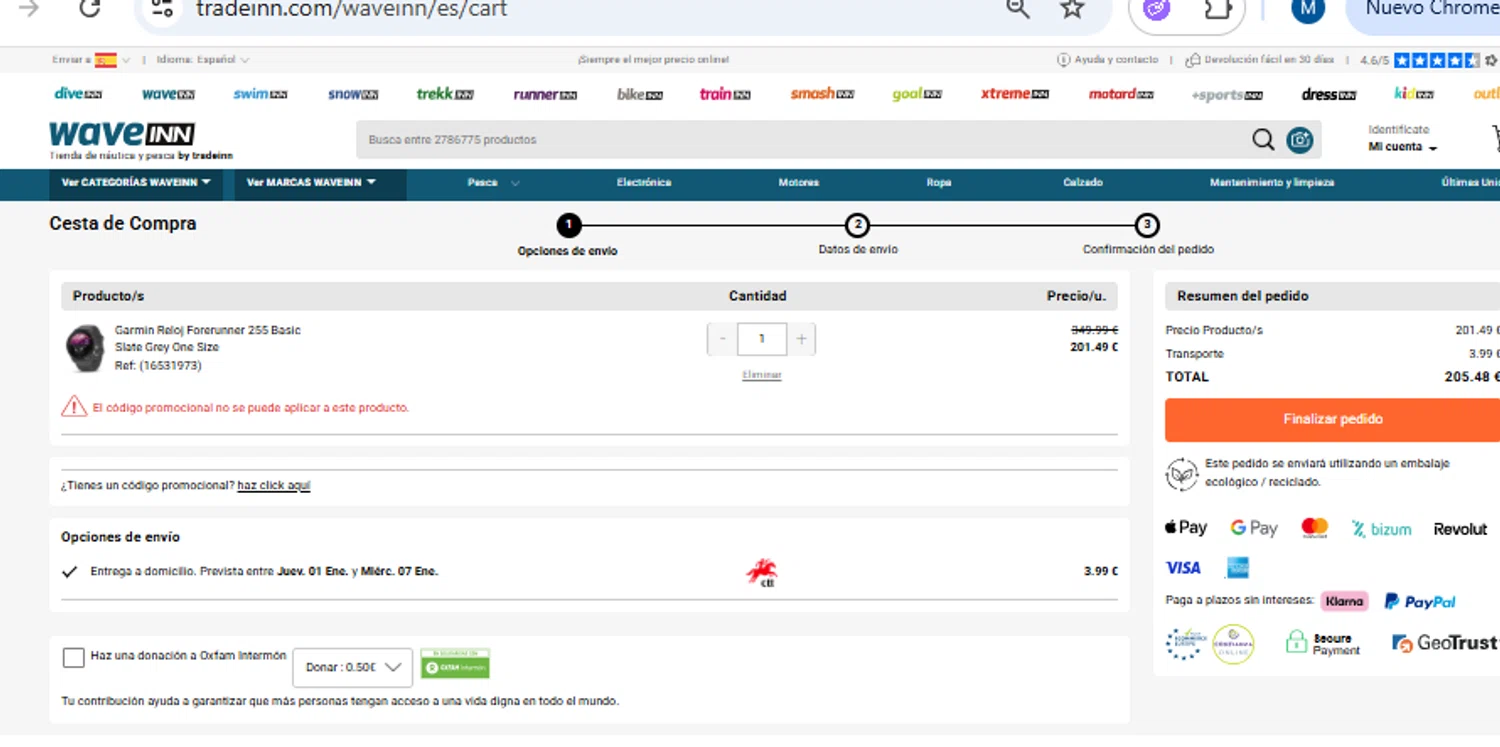Viewport: 1500px width, 747px height.
Task: Go to dressinn store logo
Action: (x=1328, y=95)
